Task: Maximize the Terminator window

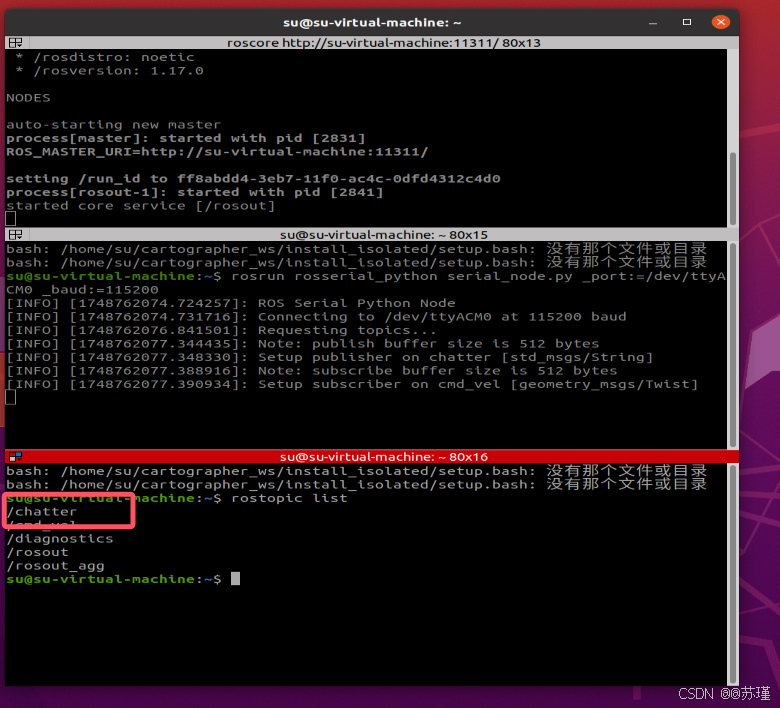Action: tap(686, 22)
